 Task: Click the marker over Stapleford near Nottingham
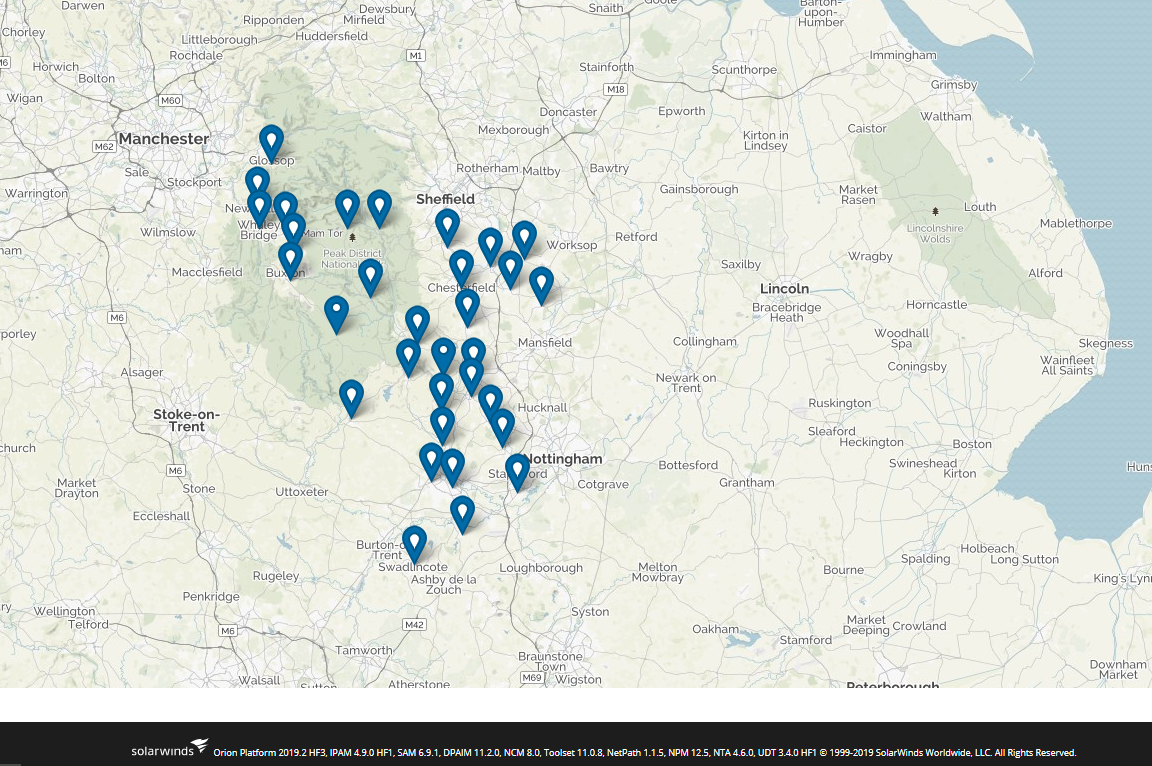(x=517, y=471)
